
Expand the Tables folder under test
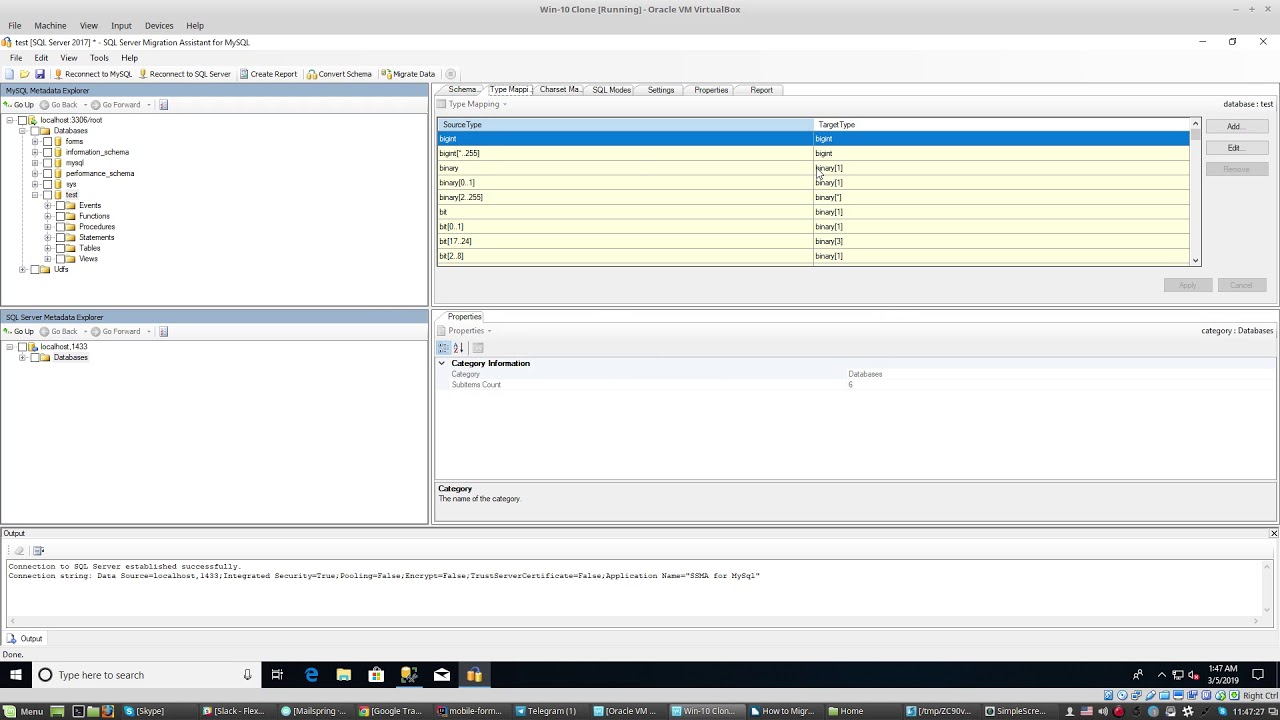pos(47,248)
